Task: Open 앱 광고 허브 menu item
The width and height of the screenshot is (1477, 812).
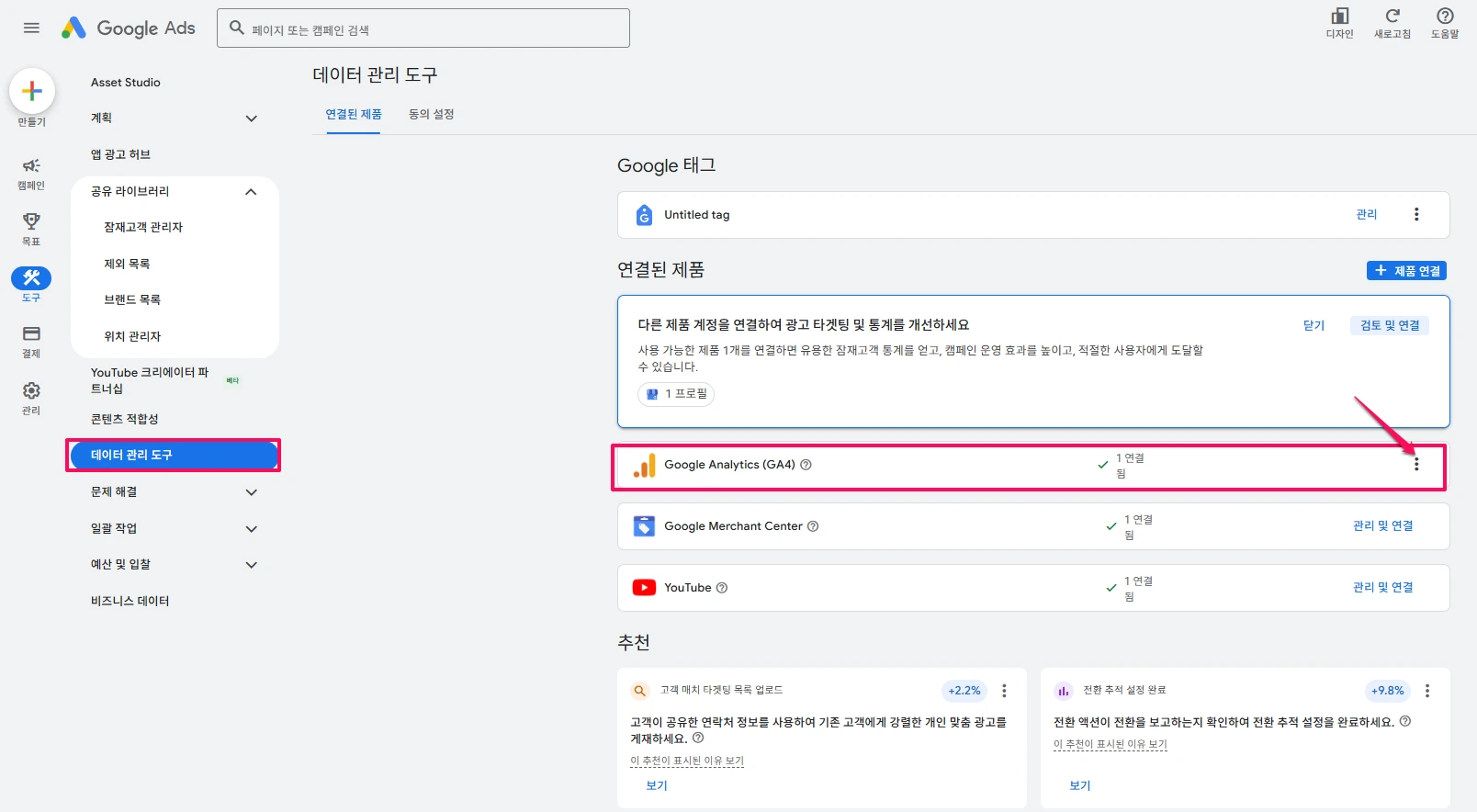Action: (120, 154)
